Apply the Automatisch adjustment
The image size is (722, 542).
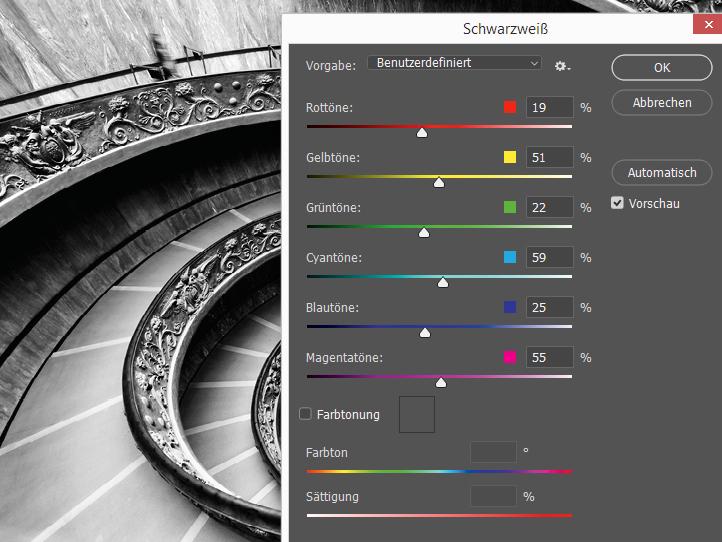coord(662,173)
